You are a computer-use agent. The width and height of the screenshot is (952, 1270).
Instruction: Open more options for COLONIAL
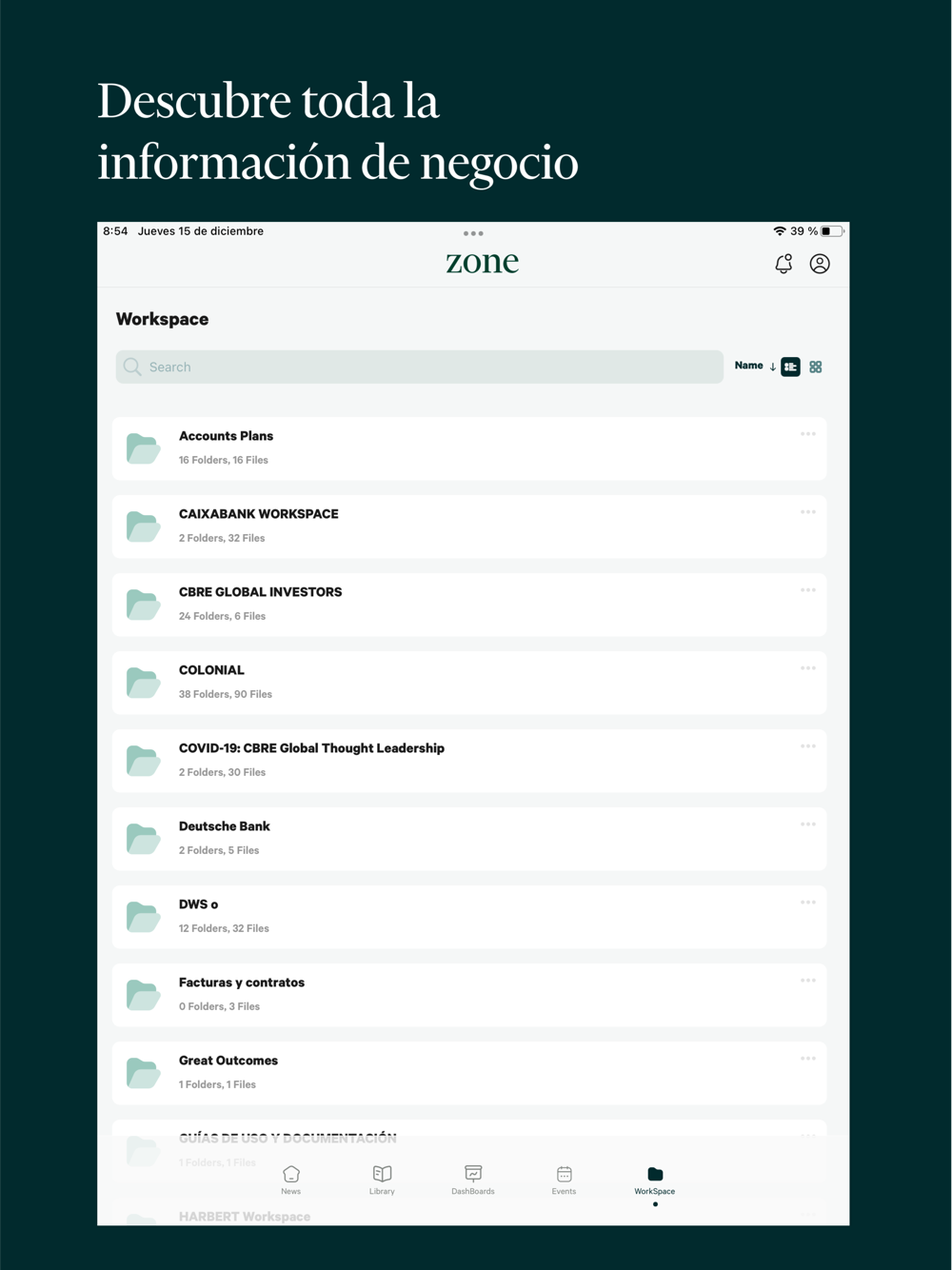point(808,668)
